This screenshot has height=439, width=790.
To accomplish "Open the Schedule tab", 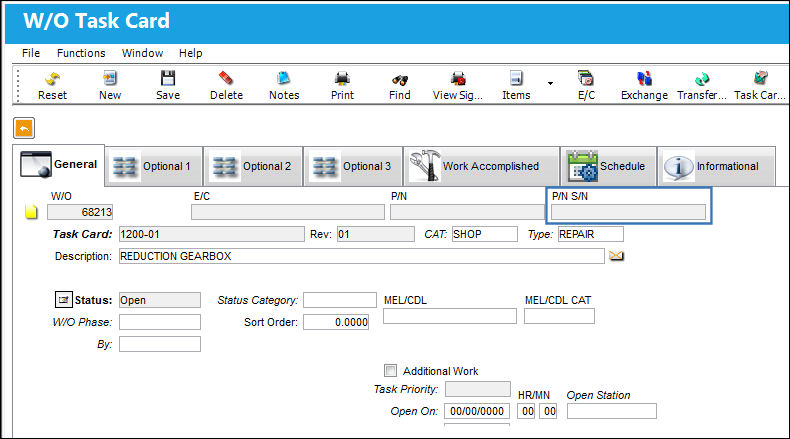I will coord(609,166).
